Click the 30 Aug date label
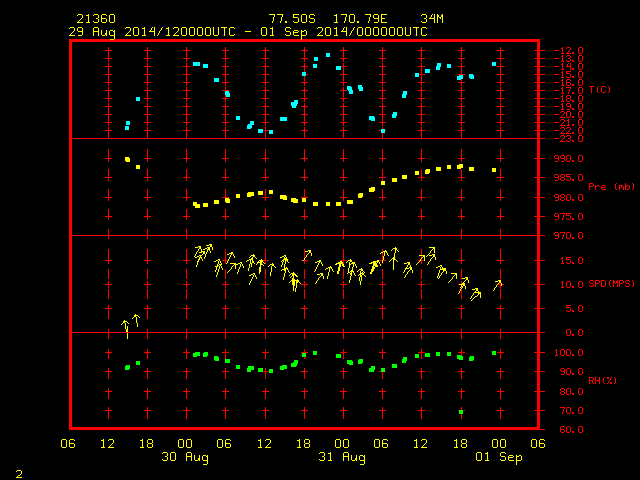 pos(185,457)
